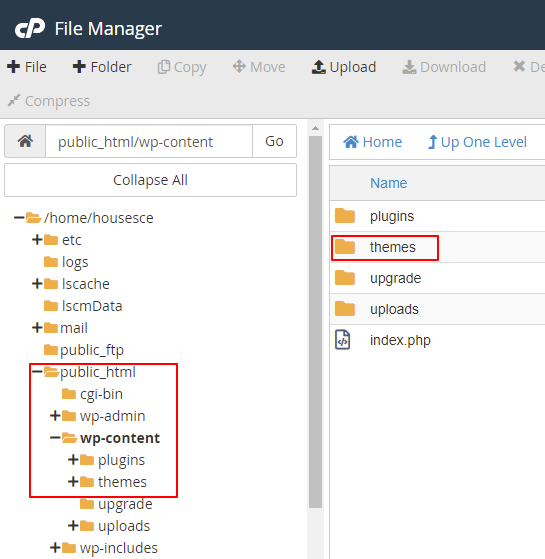Click the Move toolbar button
545x559 pixels.
(259, 67)
